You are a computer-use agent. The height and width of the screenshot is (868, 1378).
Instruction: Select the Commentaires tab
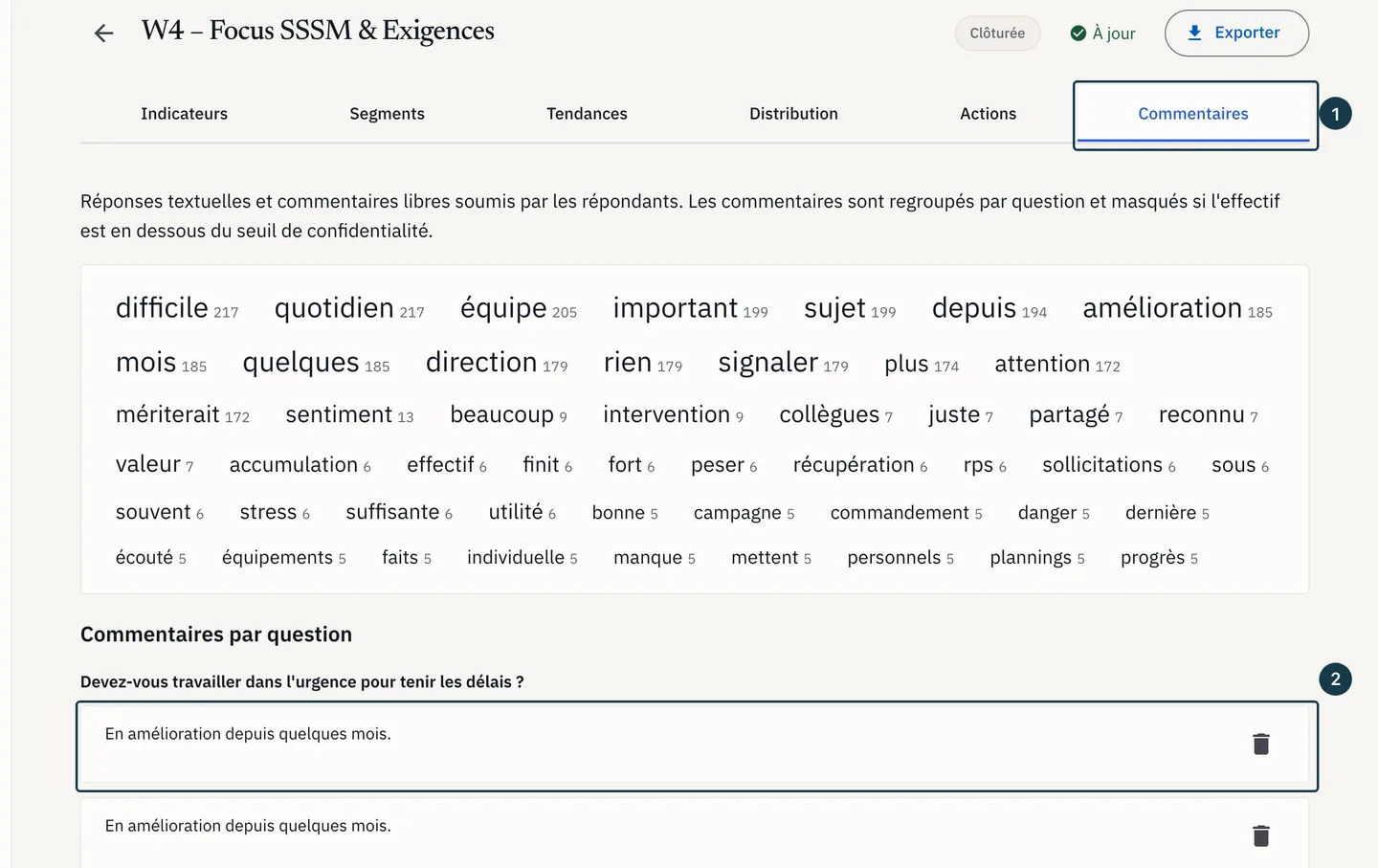coord(1193,114)
